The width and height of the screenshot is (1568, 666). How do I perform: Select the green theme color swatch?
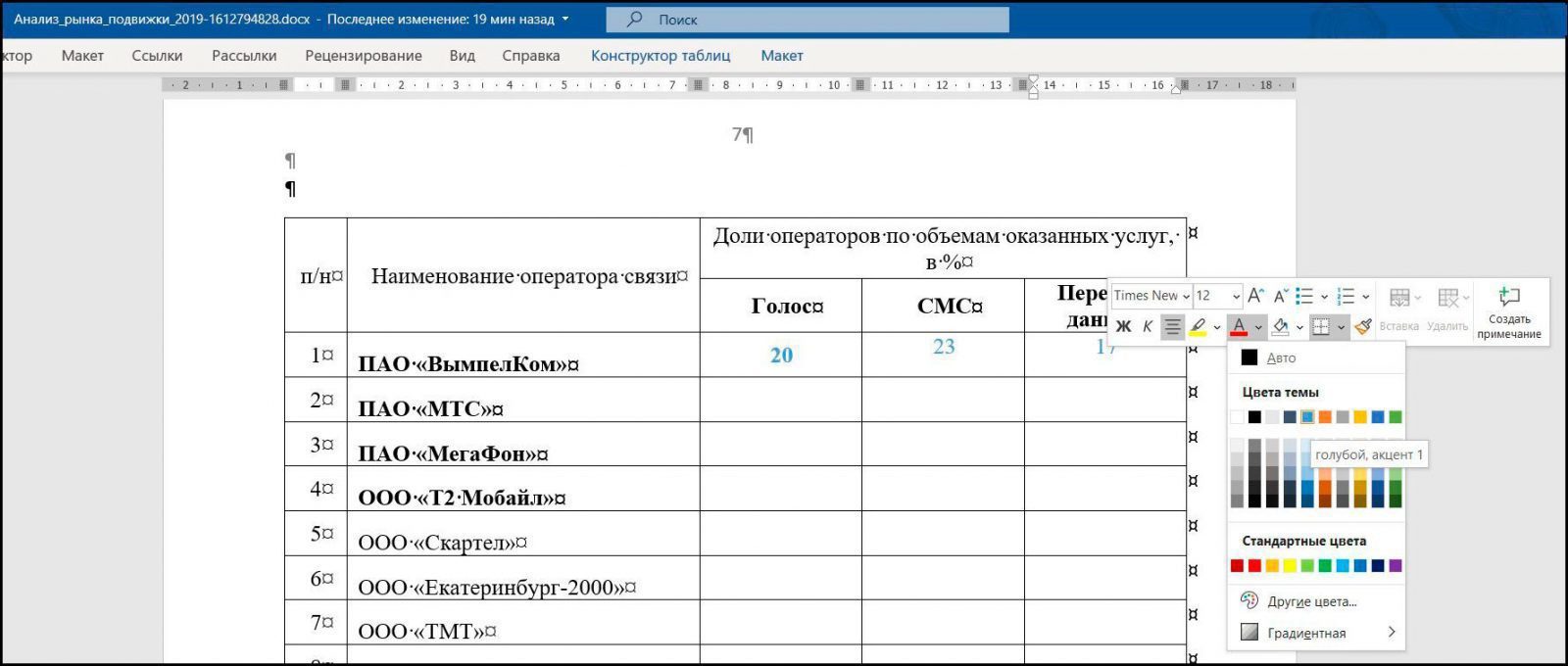1396,417
